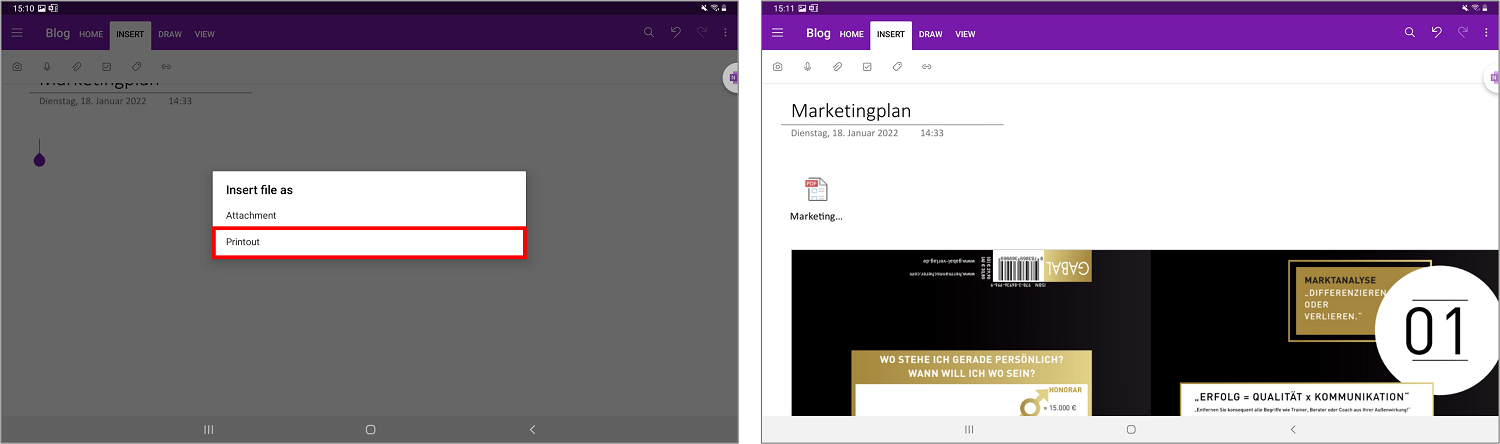Tap microphone audio icon on dimmed dialog screen

coord(47,67)
